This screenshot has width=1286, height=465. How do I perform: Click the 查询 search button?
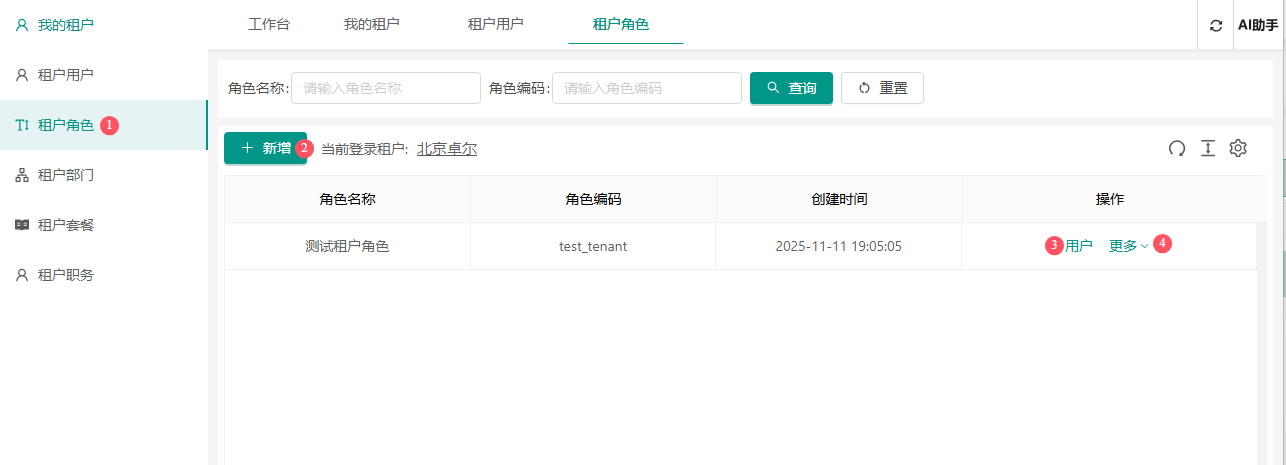pyautogui.click(x=791, y=88)
